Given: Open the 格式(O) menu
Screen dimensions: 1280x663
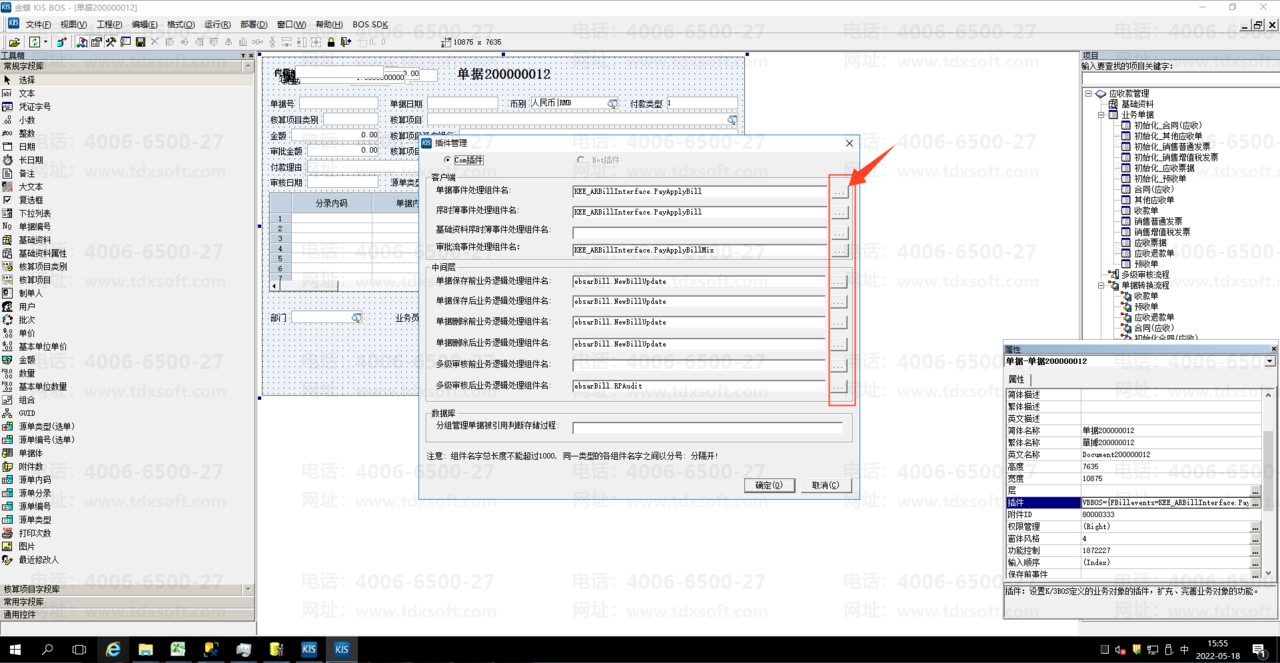Looking at the screenshot, I should click(x=181, y=24).
